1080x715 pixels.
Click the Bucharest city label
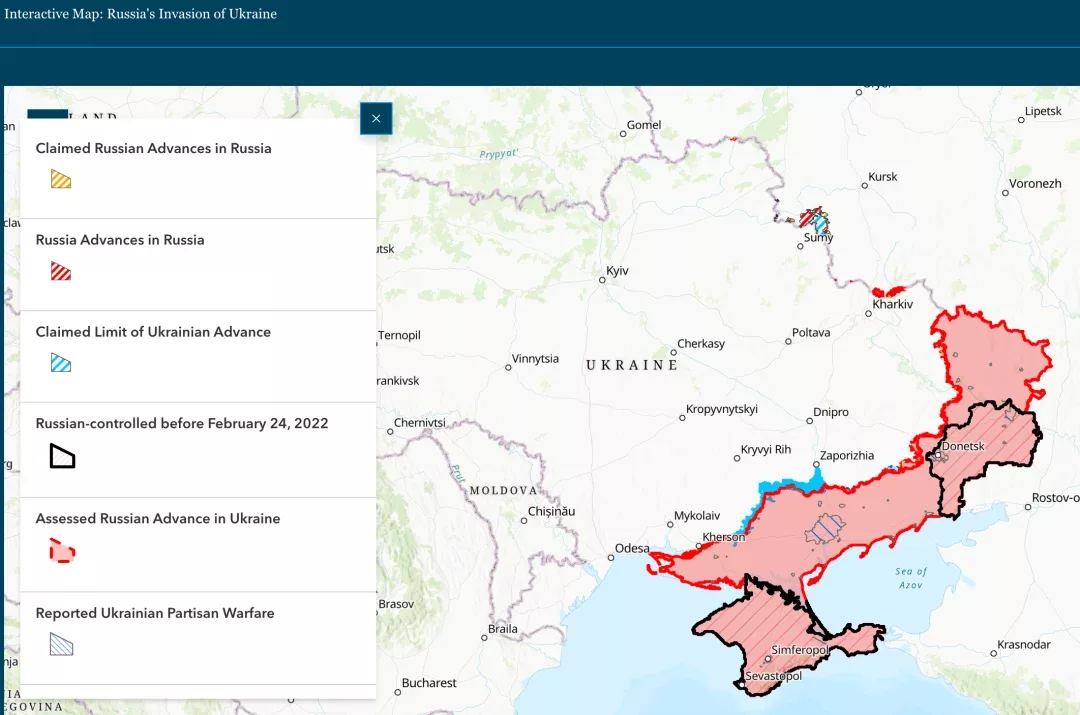point(429,683)
